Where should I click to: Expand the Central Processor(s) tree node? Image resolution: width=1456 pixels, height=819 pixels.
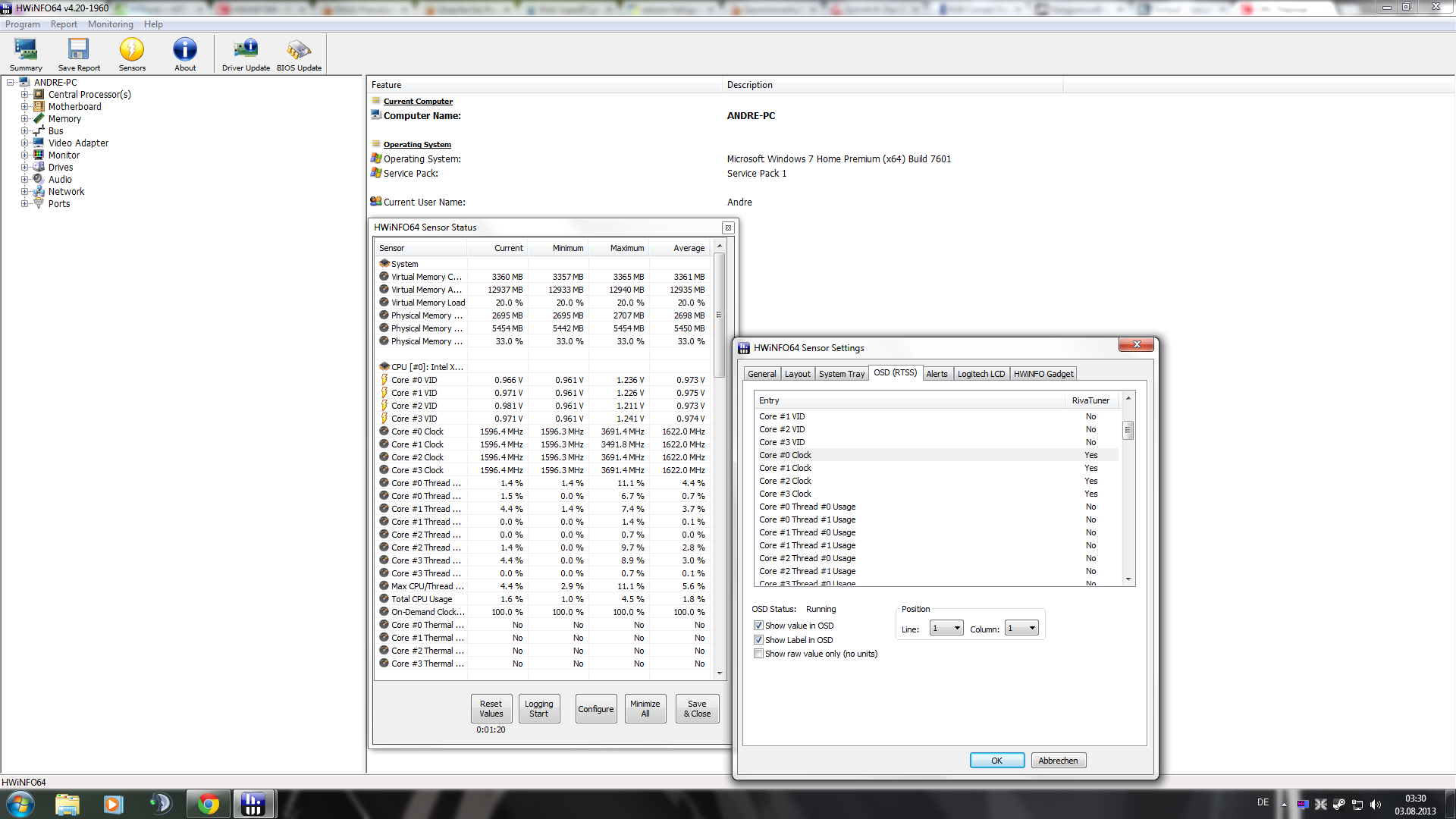[x=24, y=95]
